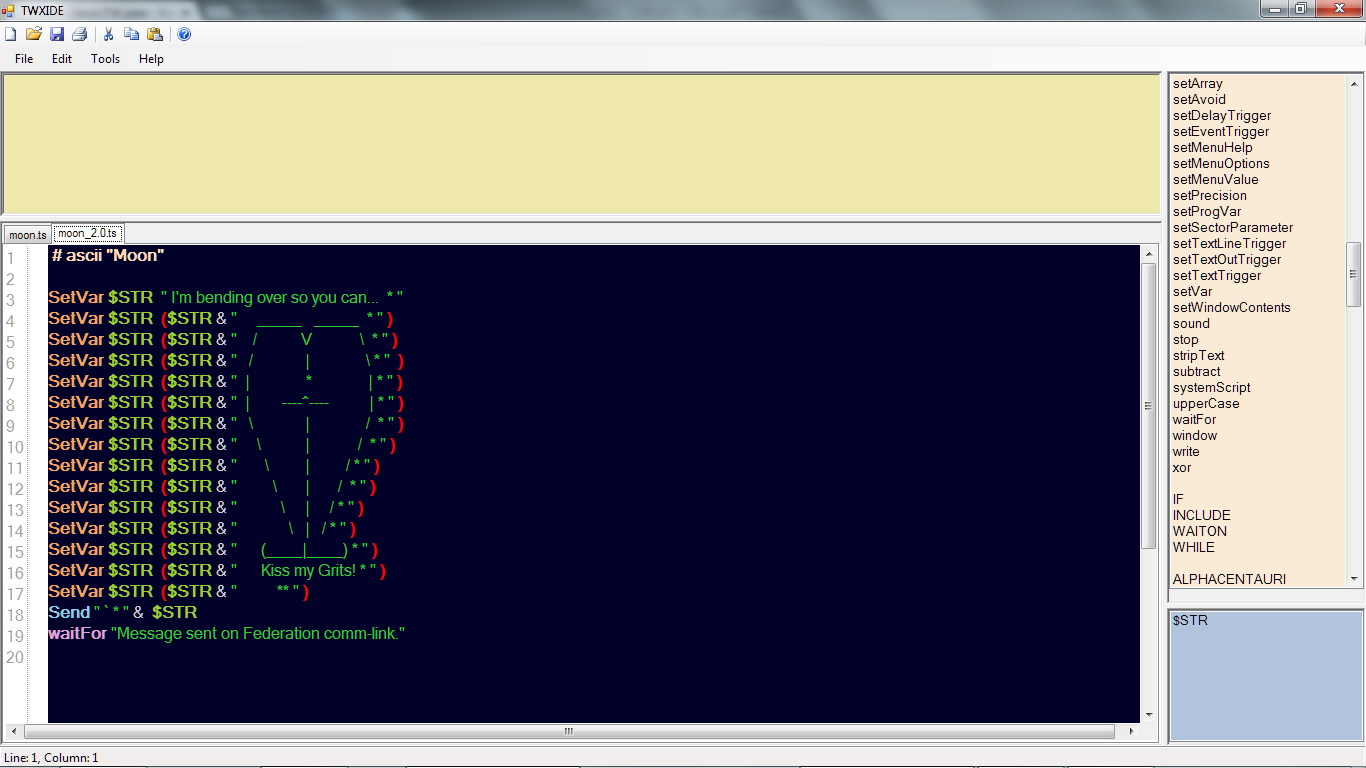Open TWXIDE help with the help icon
The image size is (1366, 768).
(184, 33)
